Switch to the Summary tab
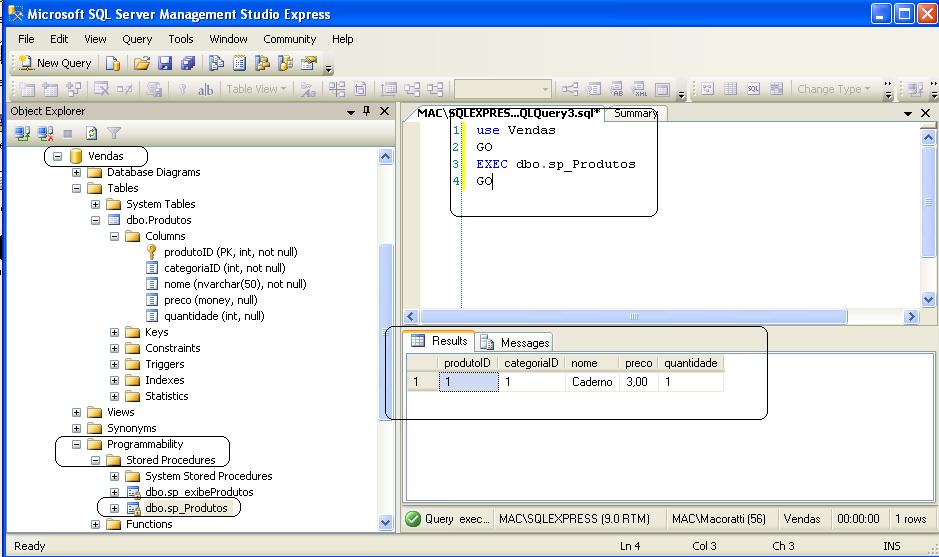The height and width of the screenshot is (557, 939). [x=635, y=113]
